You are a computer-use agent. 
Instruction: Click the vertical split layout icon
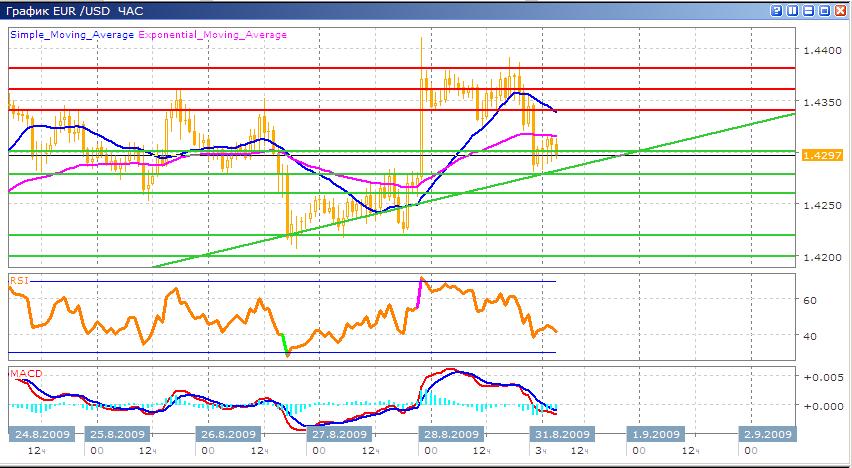(x=792, y=10)
